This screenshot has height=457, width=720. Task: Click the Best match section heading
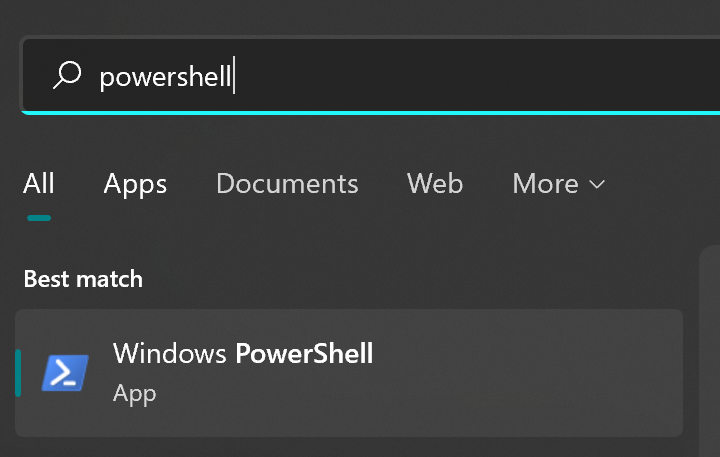pyautogui.click(x=83, y=279)
